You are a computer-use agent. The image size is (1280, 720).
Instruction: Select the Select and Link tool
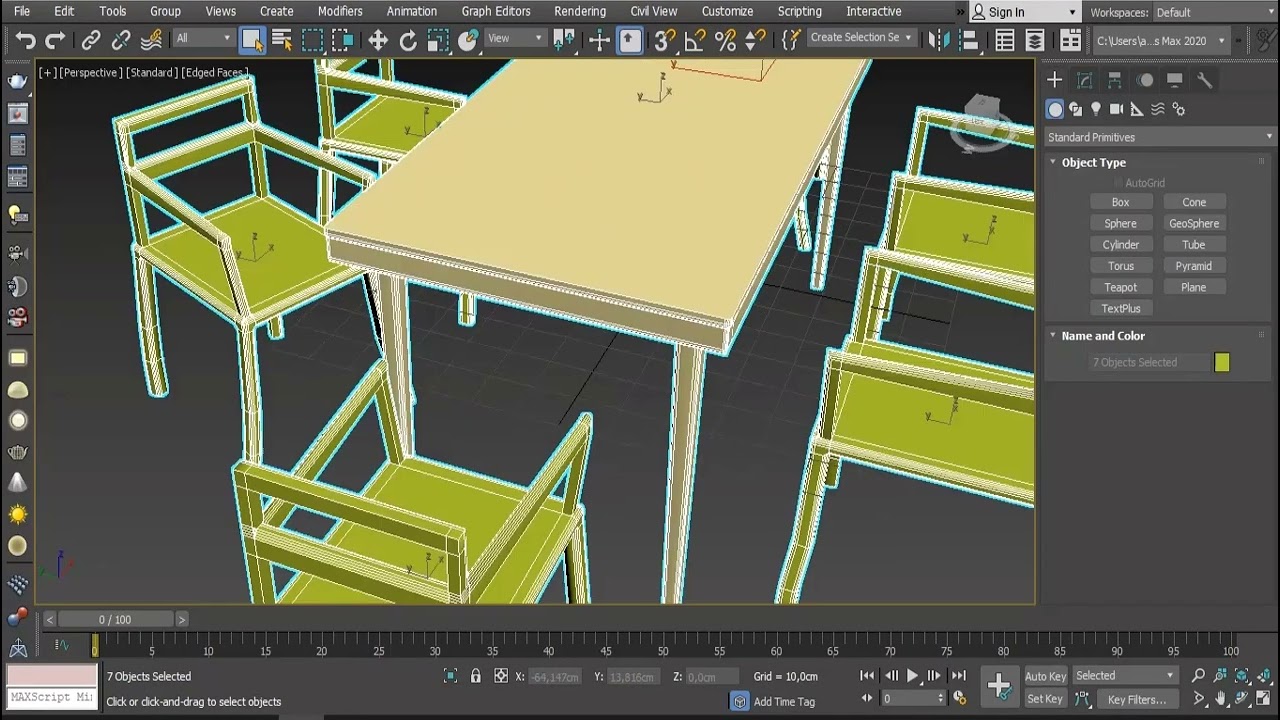tap(91, 40)
